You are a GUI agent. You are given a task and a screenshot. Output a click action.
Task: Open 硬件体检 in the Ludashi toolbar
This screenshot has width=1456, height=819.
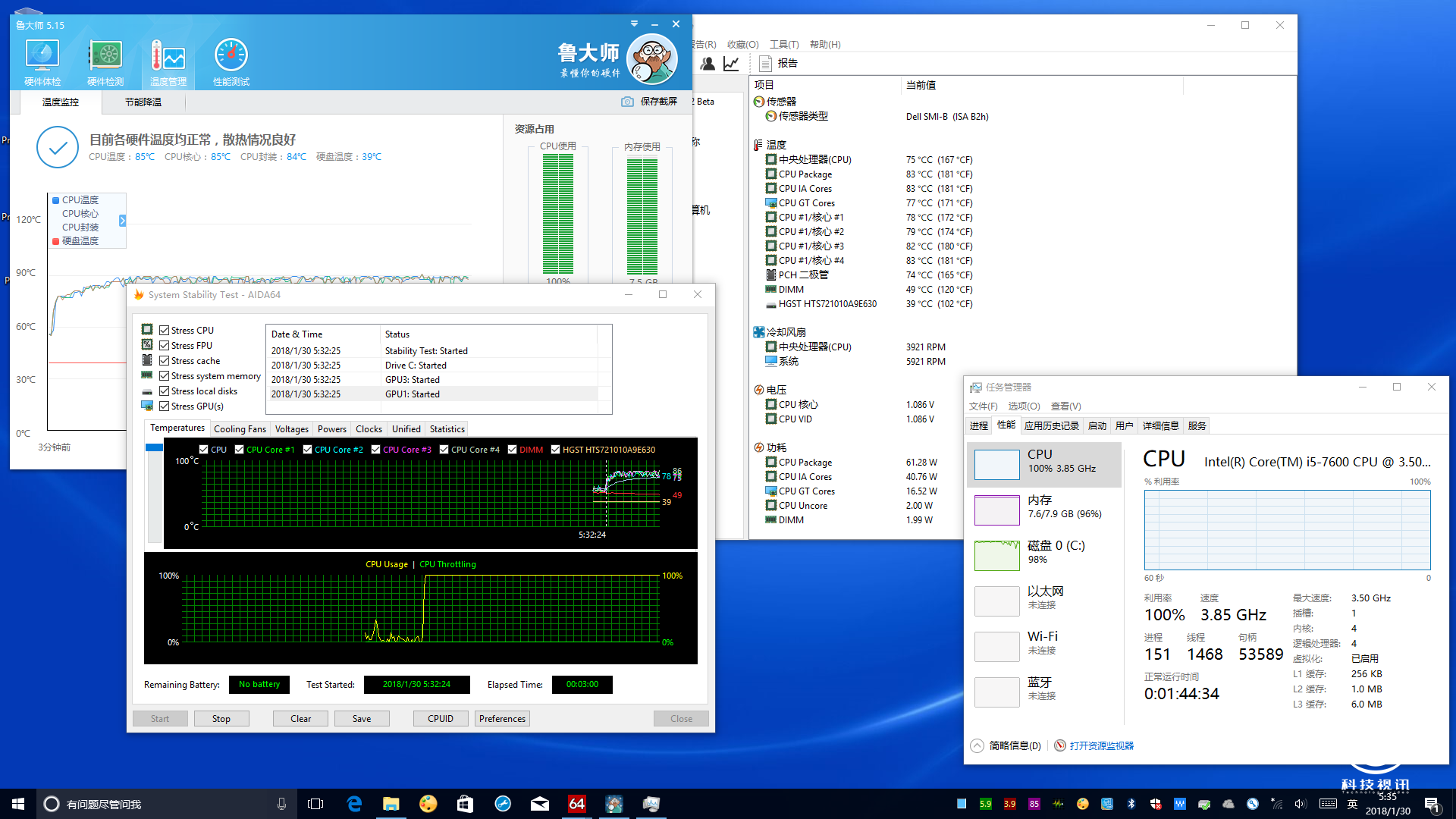pos(42,61)
